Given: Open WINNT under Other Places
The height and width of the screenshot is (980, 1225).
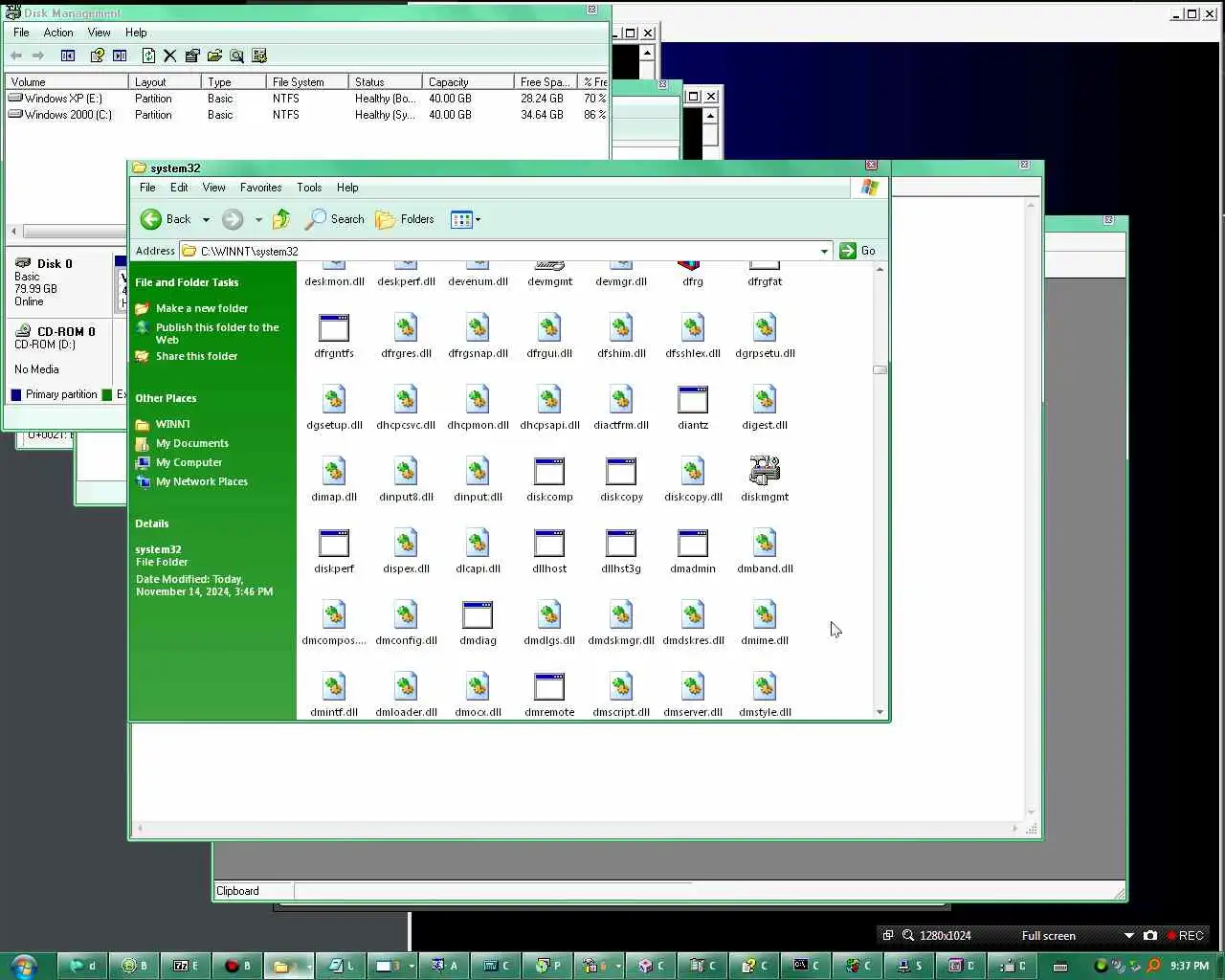Looking at the screenshot, I should (173, 424).
